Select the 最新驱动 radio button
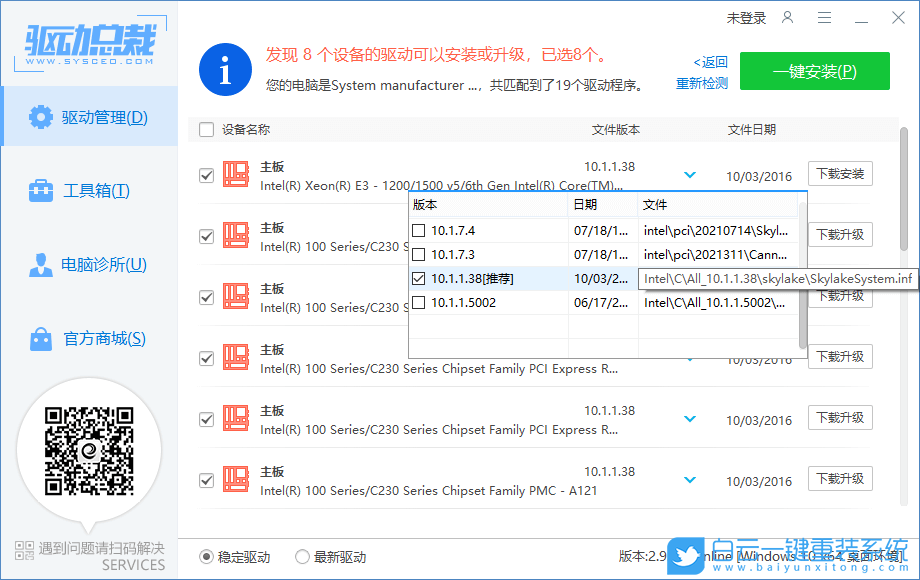Image resolution: width=920 pixels, height=580 pixels. (x=302, y=557)
